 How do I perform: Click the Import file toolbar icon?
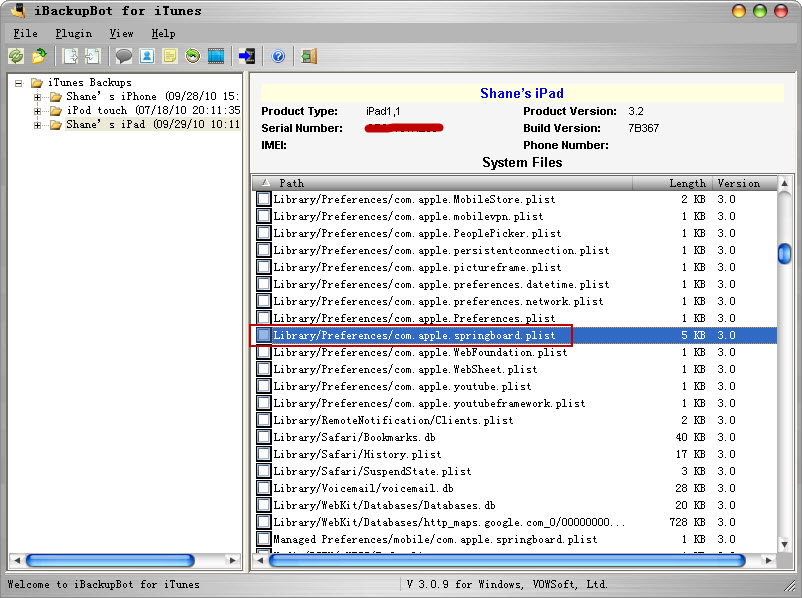pyautogui.click(x=93, y=56)
